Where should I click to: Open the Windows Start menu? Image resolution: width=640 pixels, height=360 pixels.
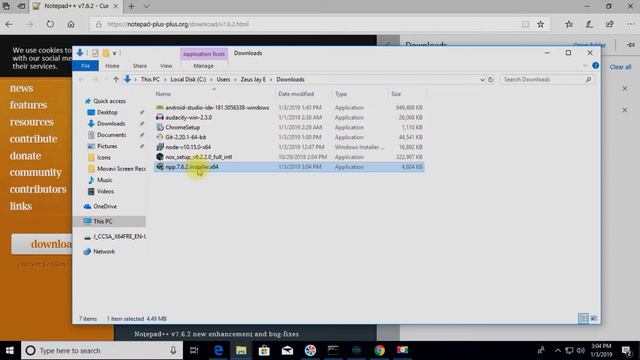(10, 350)
